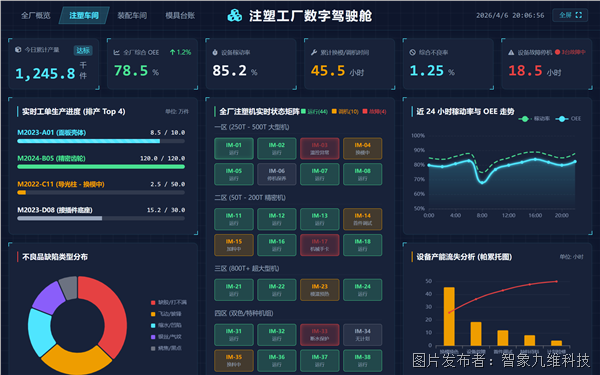Click machine tile IM-21
The height and width of the screenshot is (375, 600).
click(234, 290)
